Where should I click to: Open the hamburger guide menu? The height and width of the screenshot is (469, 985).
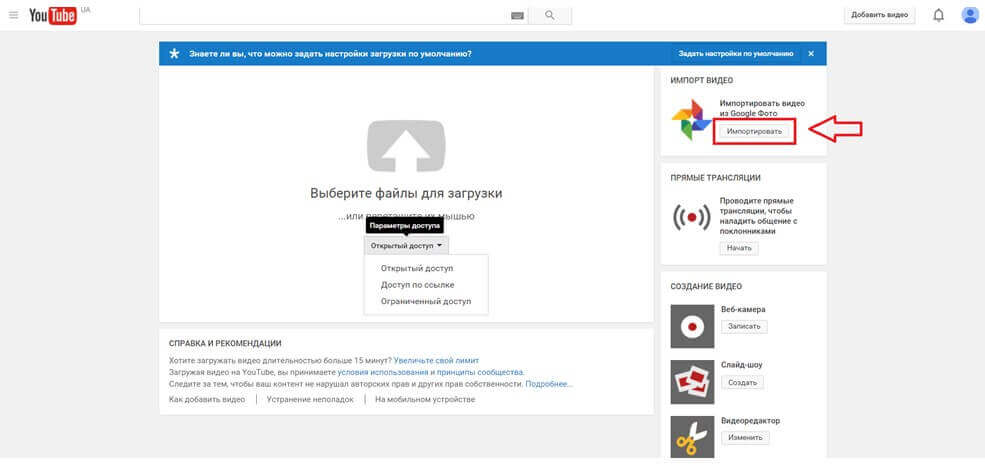click(13, 15)
